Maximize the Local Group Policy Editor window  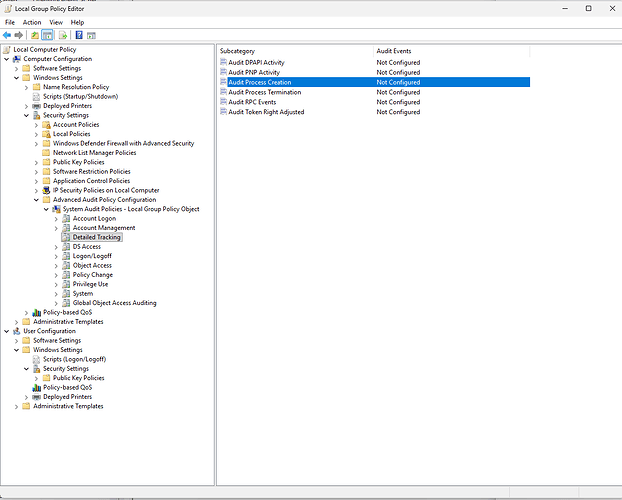(x=589, y=8)
